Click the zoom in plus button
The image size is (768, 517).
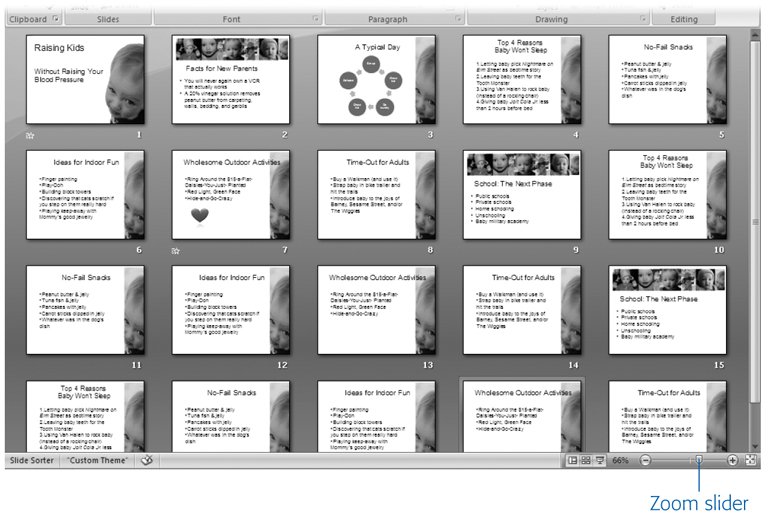[x=733, y=460]
